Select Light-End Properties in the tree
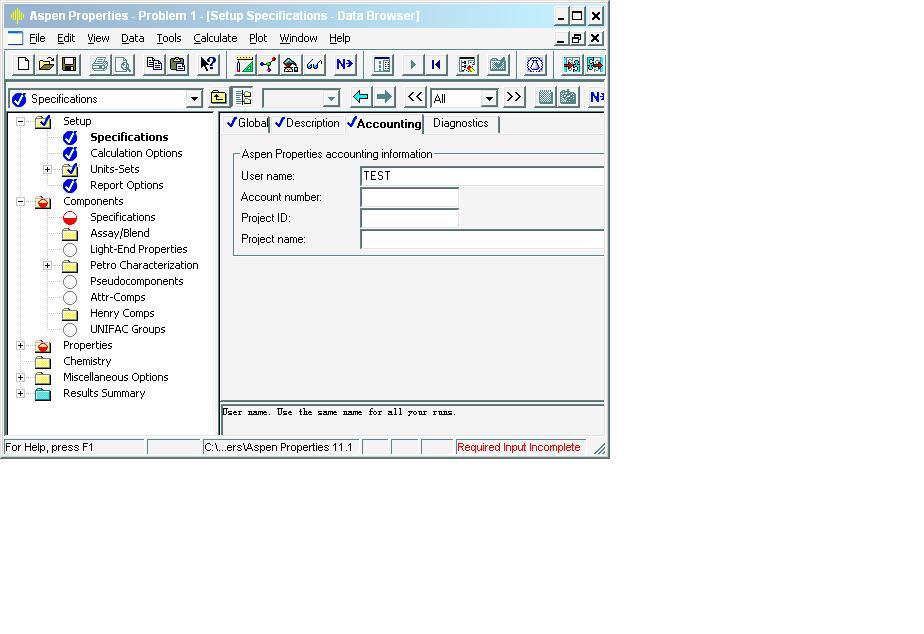924x634 pixels. tap(138, 249)
